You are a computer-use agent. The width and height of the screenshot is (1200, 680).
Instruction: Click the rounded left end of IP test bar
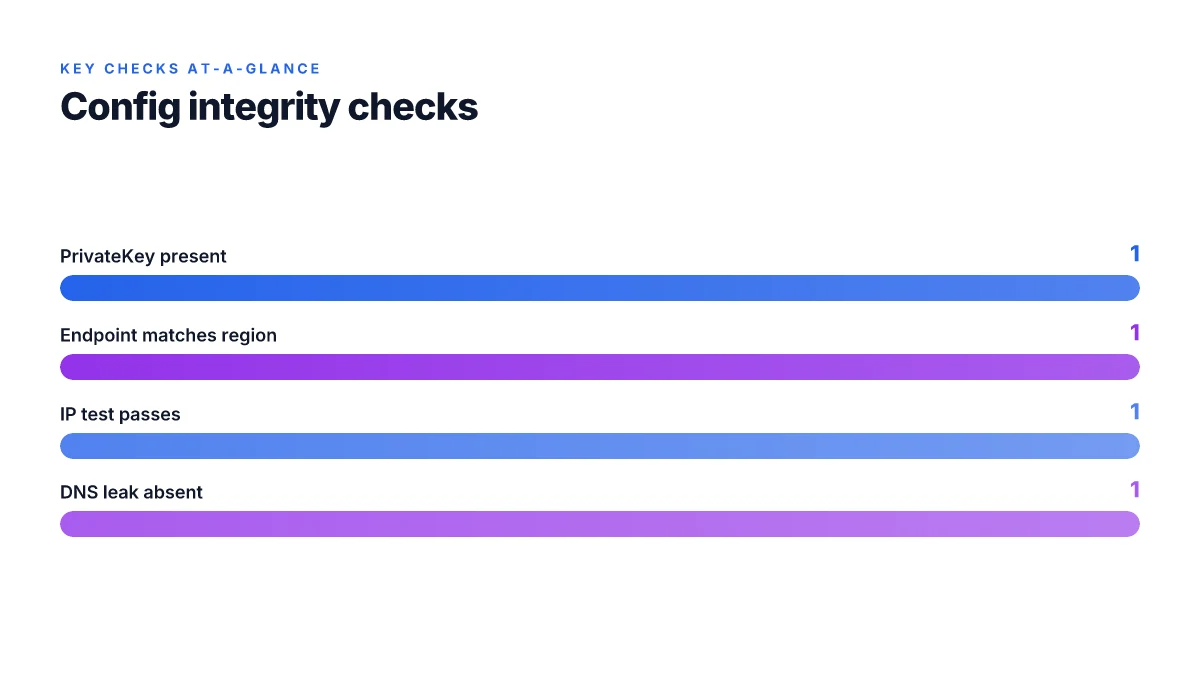click(70, 446)
